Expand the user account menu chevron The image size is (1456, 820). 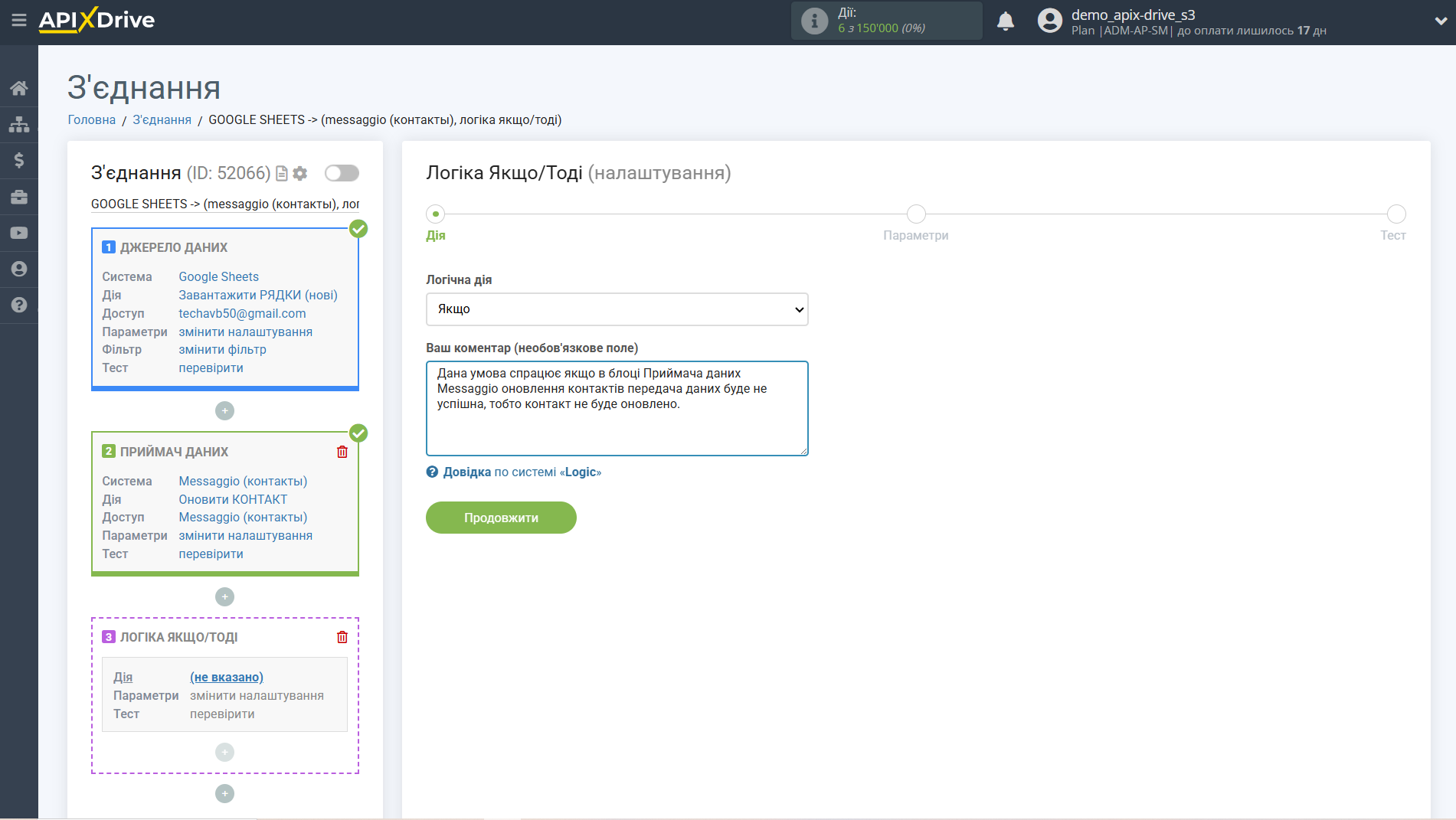[1440, 21]
